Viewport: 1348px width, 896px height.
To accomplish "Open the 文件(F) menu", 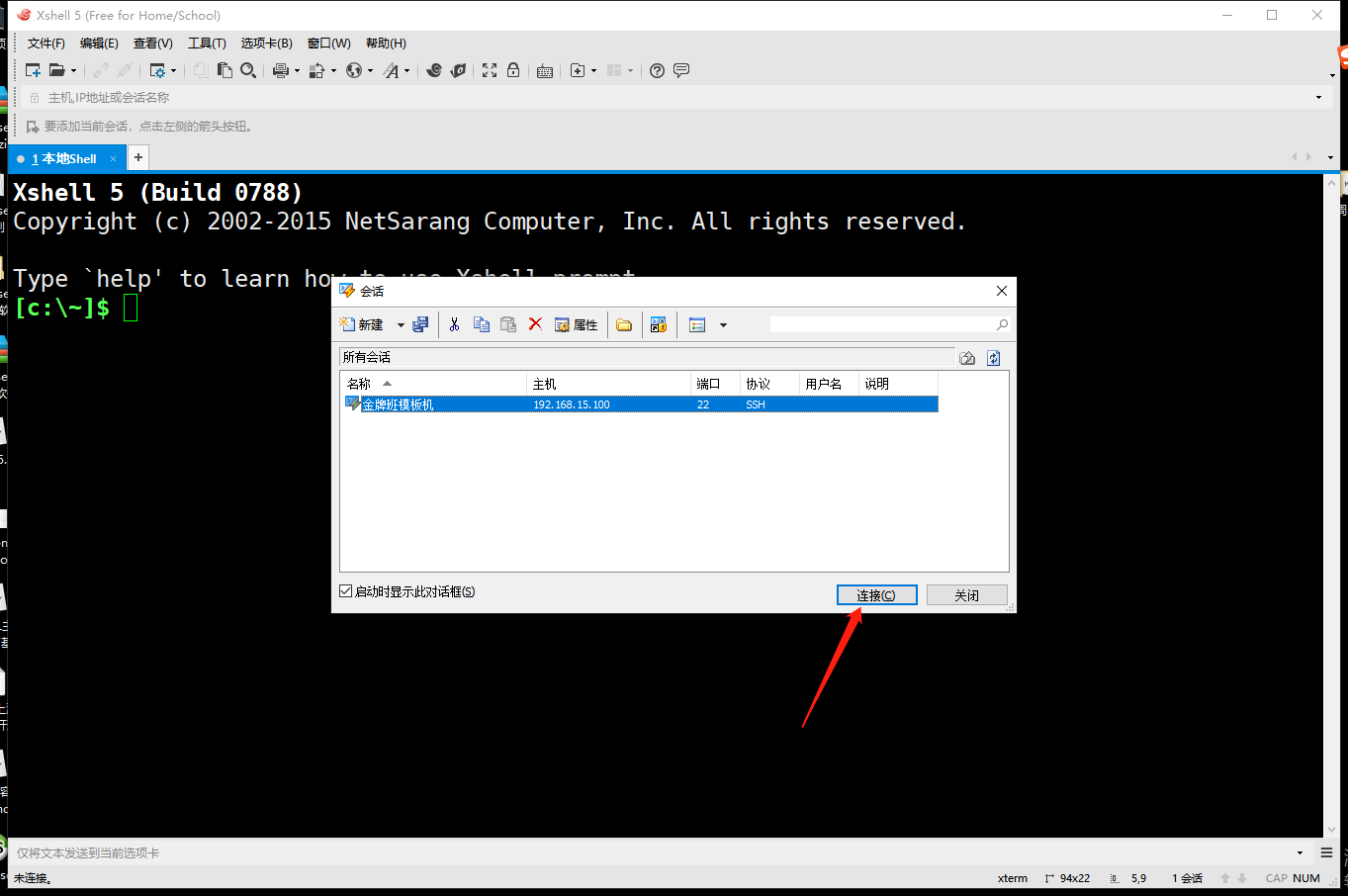I will tap(46, 43).
